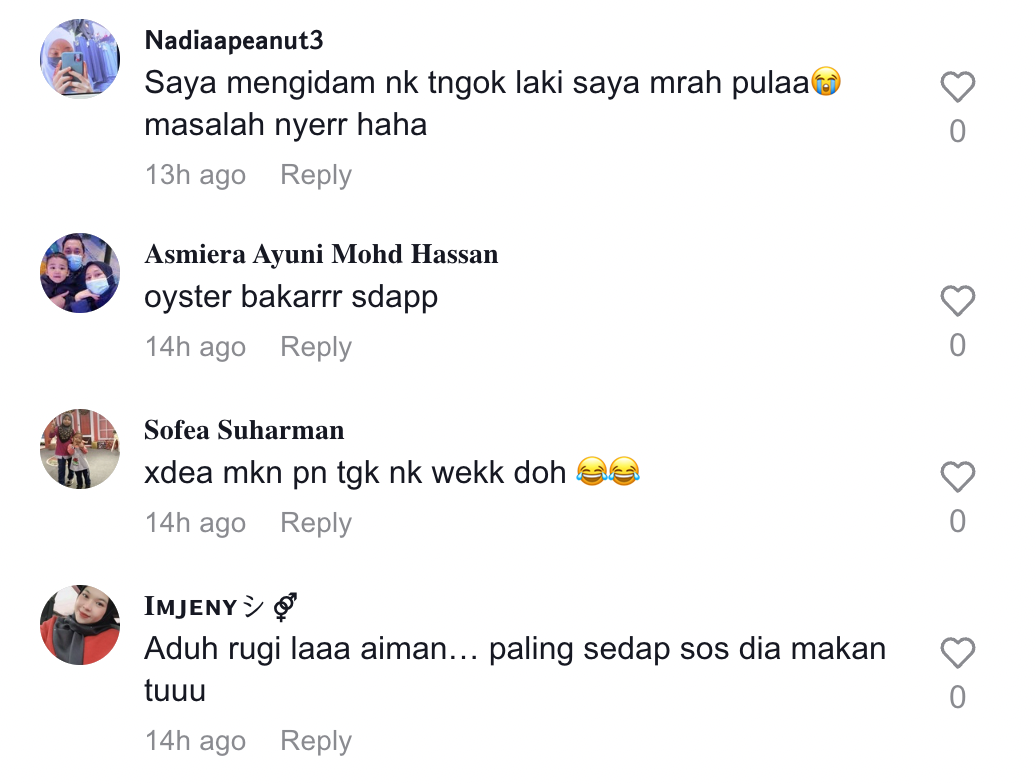Select the 13h ago timestamp

click(x=196, y=175)
